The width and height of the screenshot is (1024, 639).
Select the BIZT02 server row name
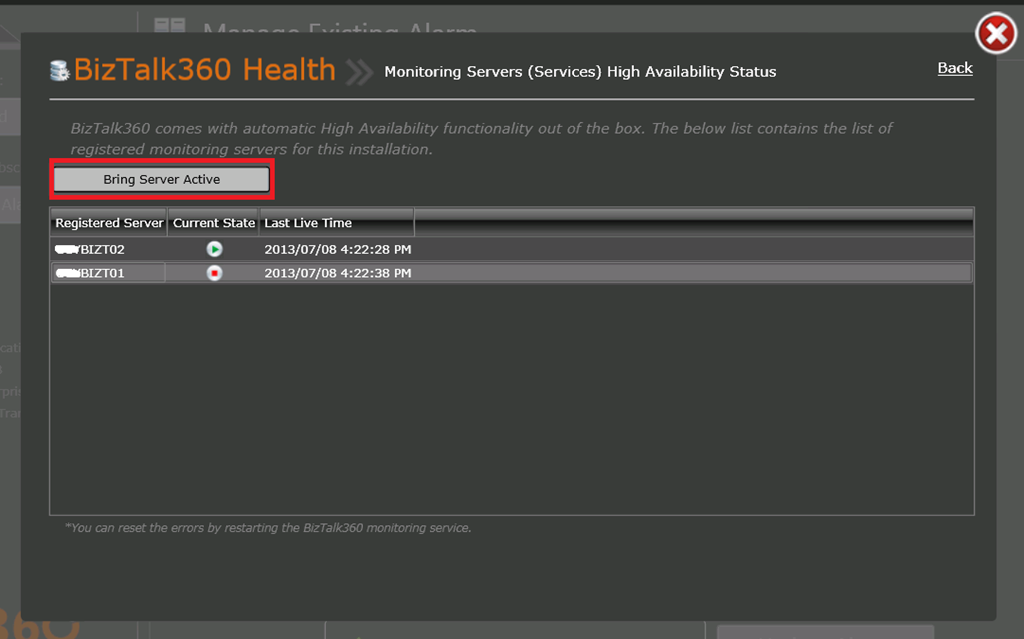(90, 250)
